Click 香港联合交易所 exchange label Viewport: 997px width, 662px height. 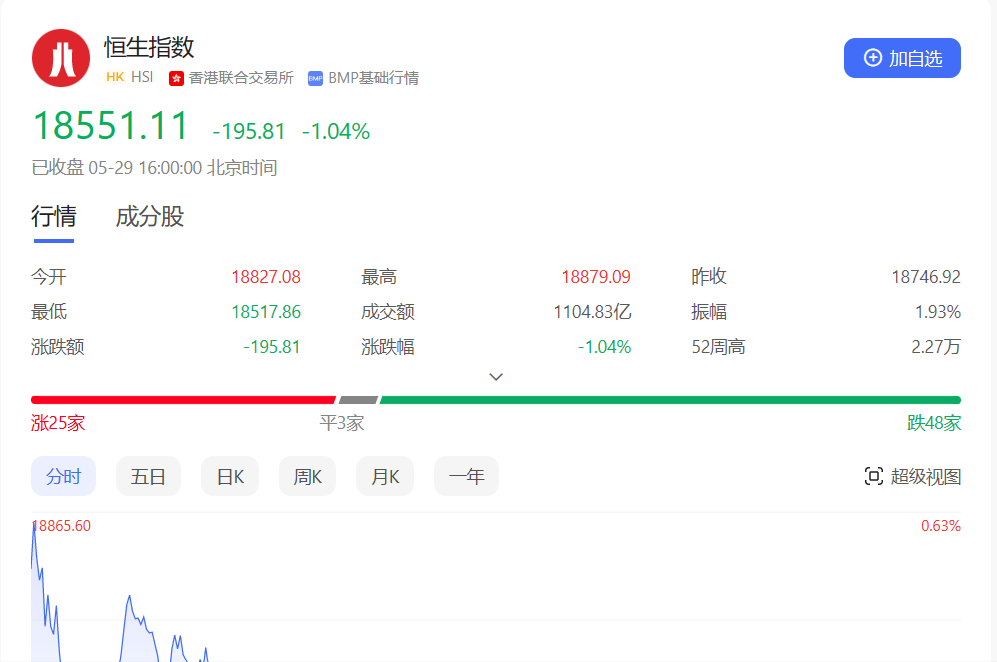click(241, 78)
